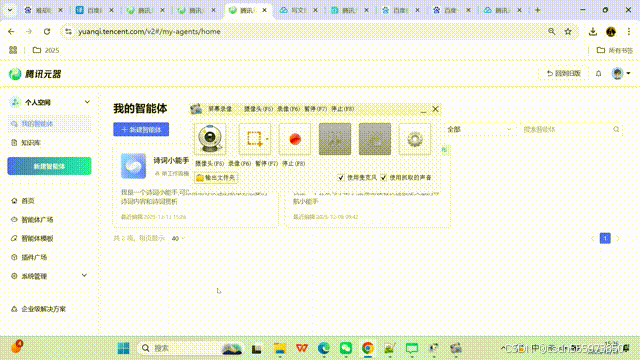Toggle the use microphone checkbox

click(x=341, y=178)
